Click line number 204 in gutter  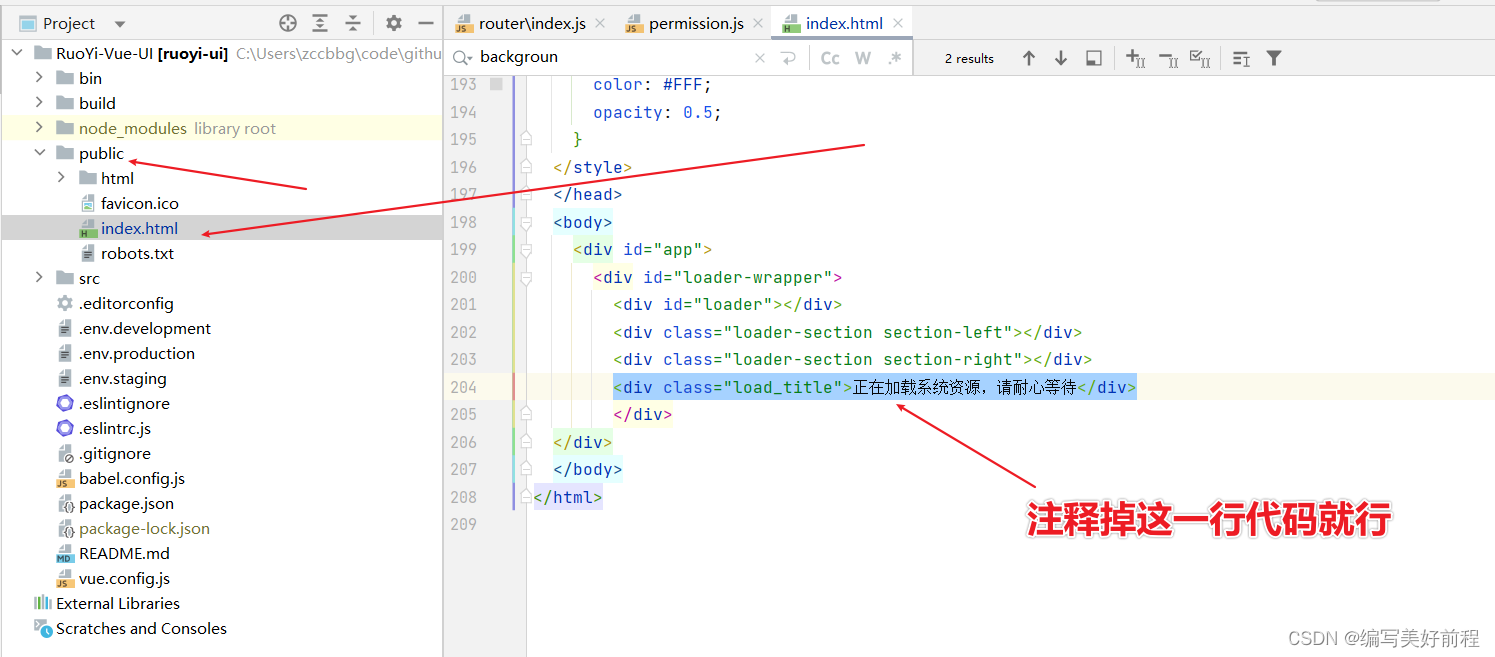464,387
